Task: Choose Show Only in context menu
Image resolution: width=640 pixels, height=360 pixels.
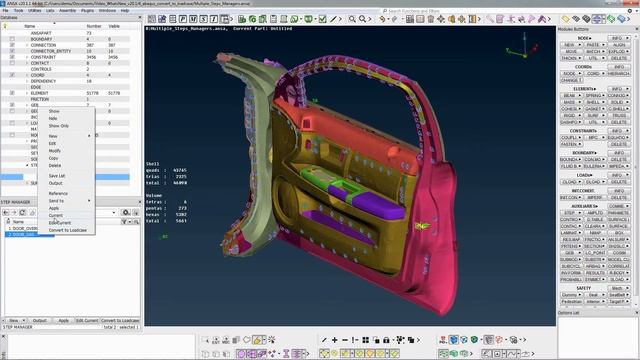Action: pos(59,126)
